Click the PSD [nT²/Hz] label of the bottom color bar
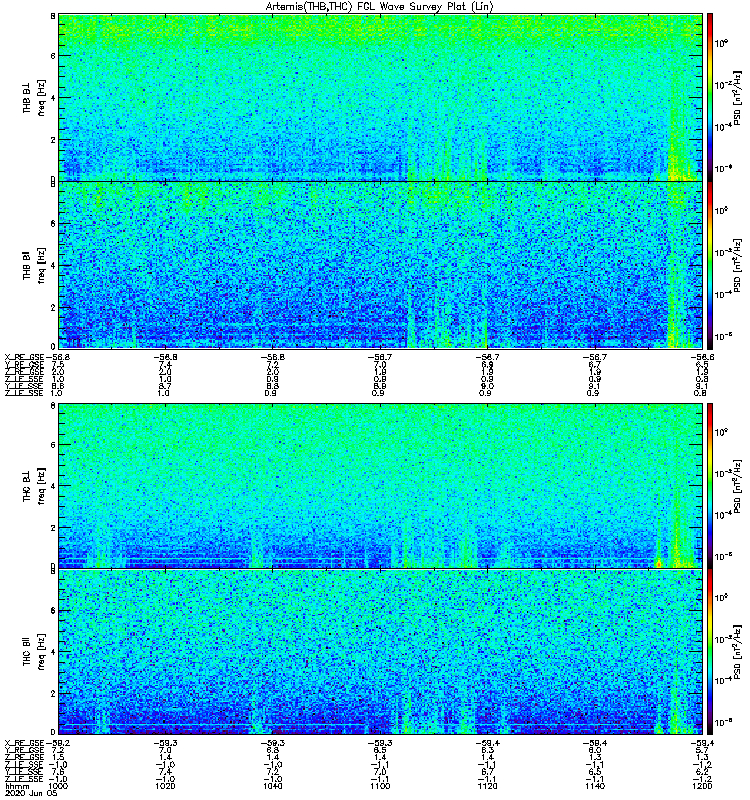Viewport: 750px width, 800px height. [737, 652]
